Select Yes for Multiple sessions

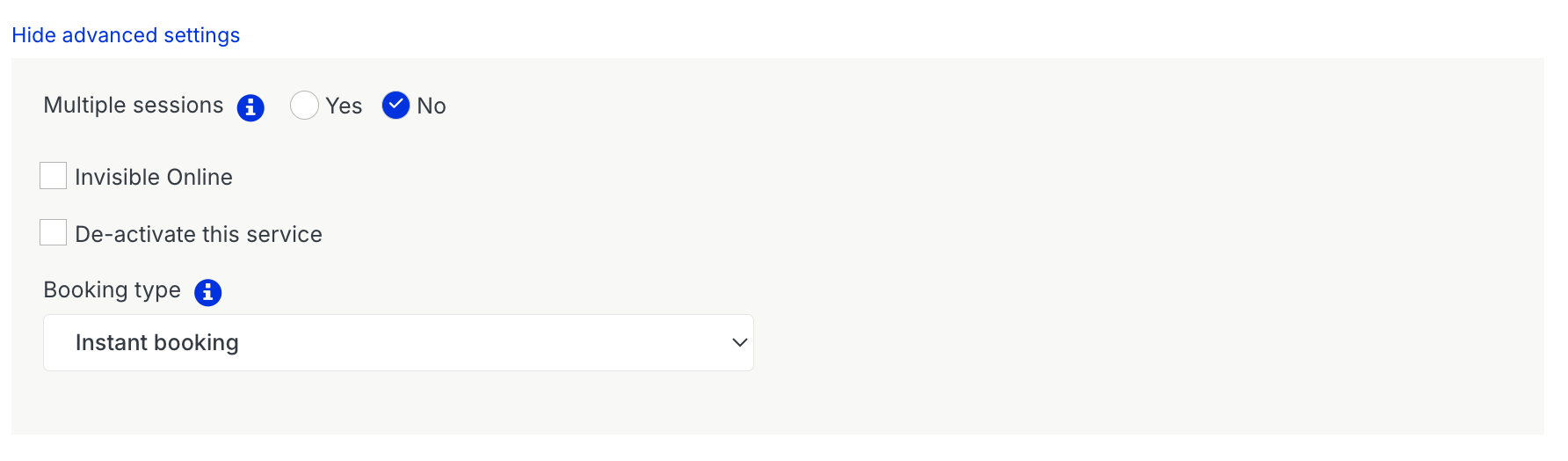[x=304, y=106]
